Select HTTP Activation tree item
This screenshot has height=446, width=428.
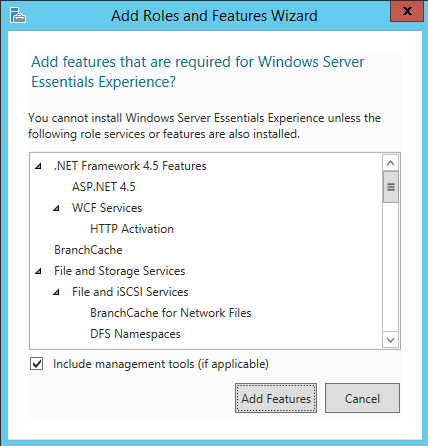tap(132, 229)
